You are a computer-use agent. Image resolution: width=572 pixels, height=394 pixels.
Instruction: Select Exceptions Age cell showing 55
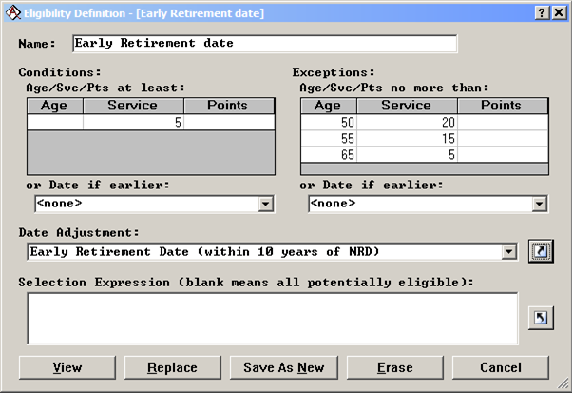coord(328,139)
